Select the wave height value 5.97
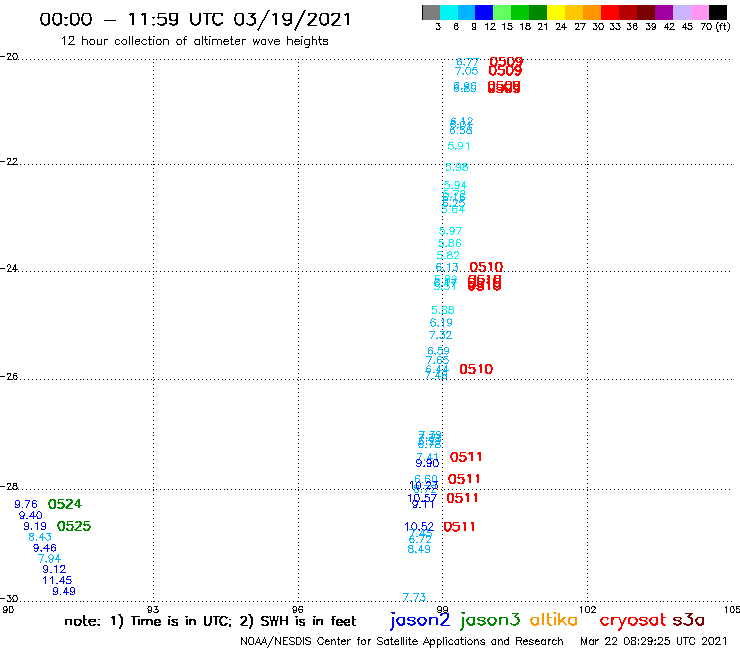Image resolution: width=740 pixels, height=650 pixels. point(451,231)
